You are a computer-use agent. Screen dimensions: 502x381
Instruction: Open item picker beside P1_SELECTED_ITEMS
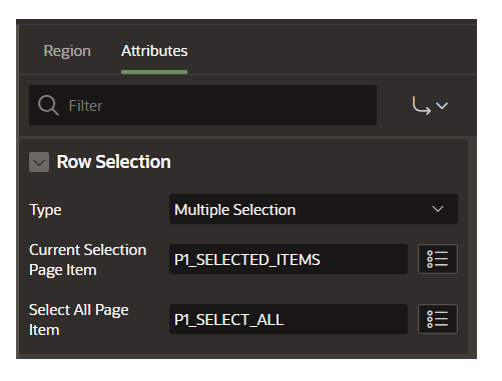[x=438, y=259]
